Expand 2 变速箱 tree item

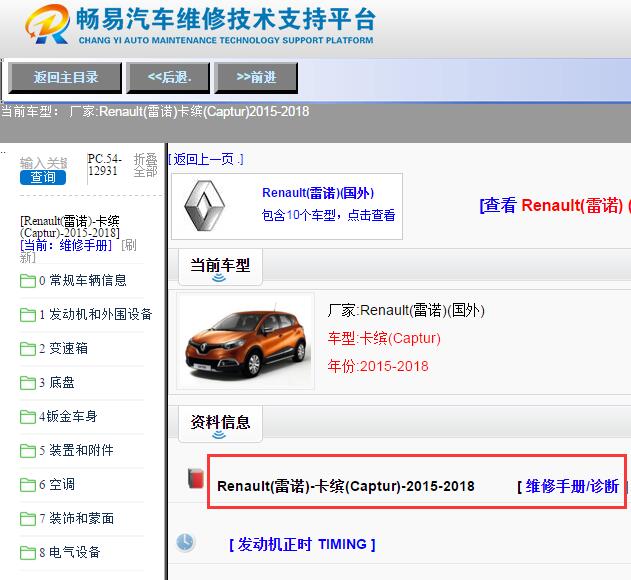[64, 349]
